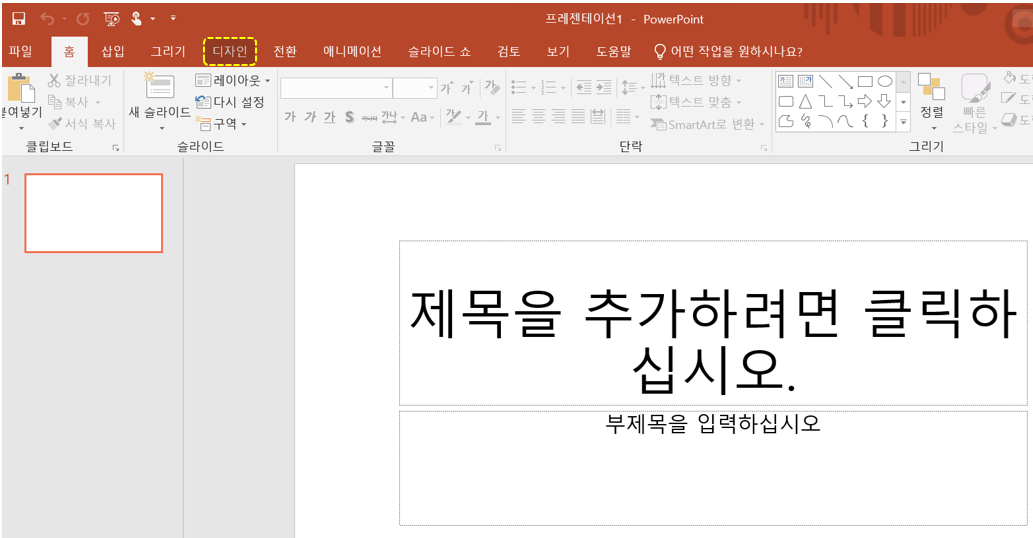Toggle center text alignment
The width and height of the screenshot is (1033, 538).
click(538, 117)
